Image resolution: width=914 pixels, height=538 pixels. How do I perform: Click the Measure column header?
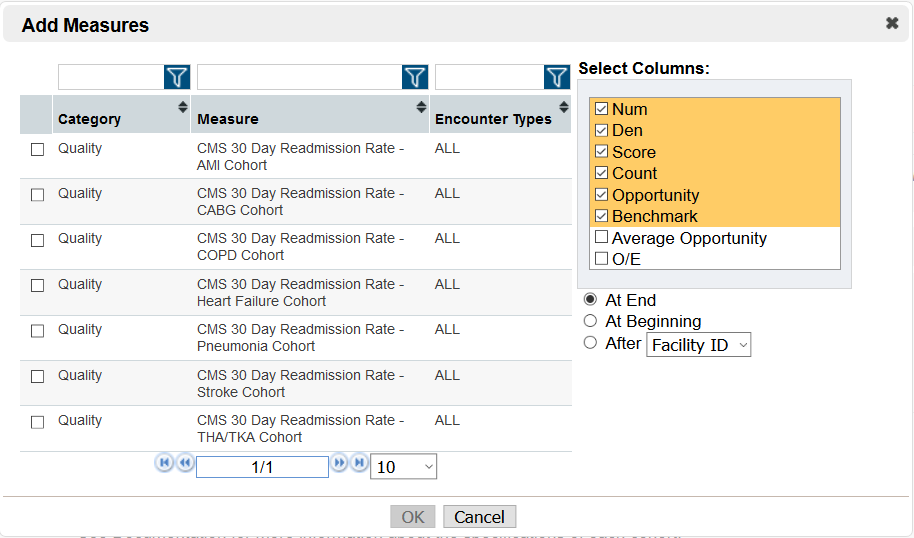tap(310, 115)
